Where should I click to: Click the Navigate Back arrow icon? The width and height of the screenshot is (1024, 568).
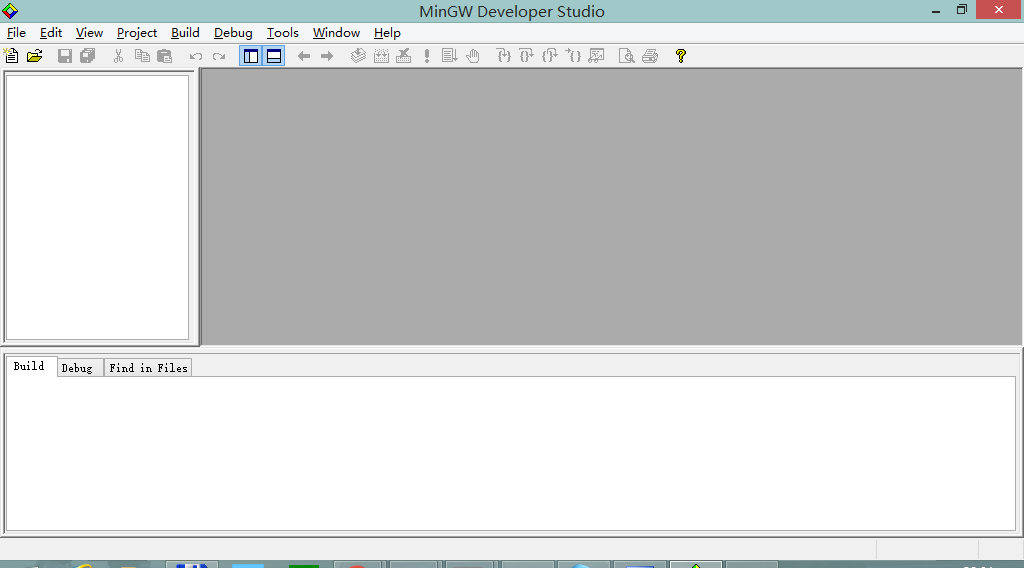(x=304, y=56)
